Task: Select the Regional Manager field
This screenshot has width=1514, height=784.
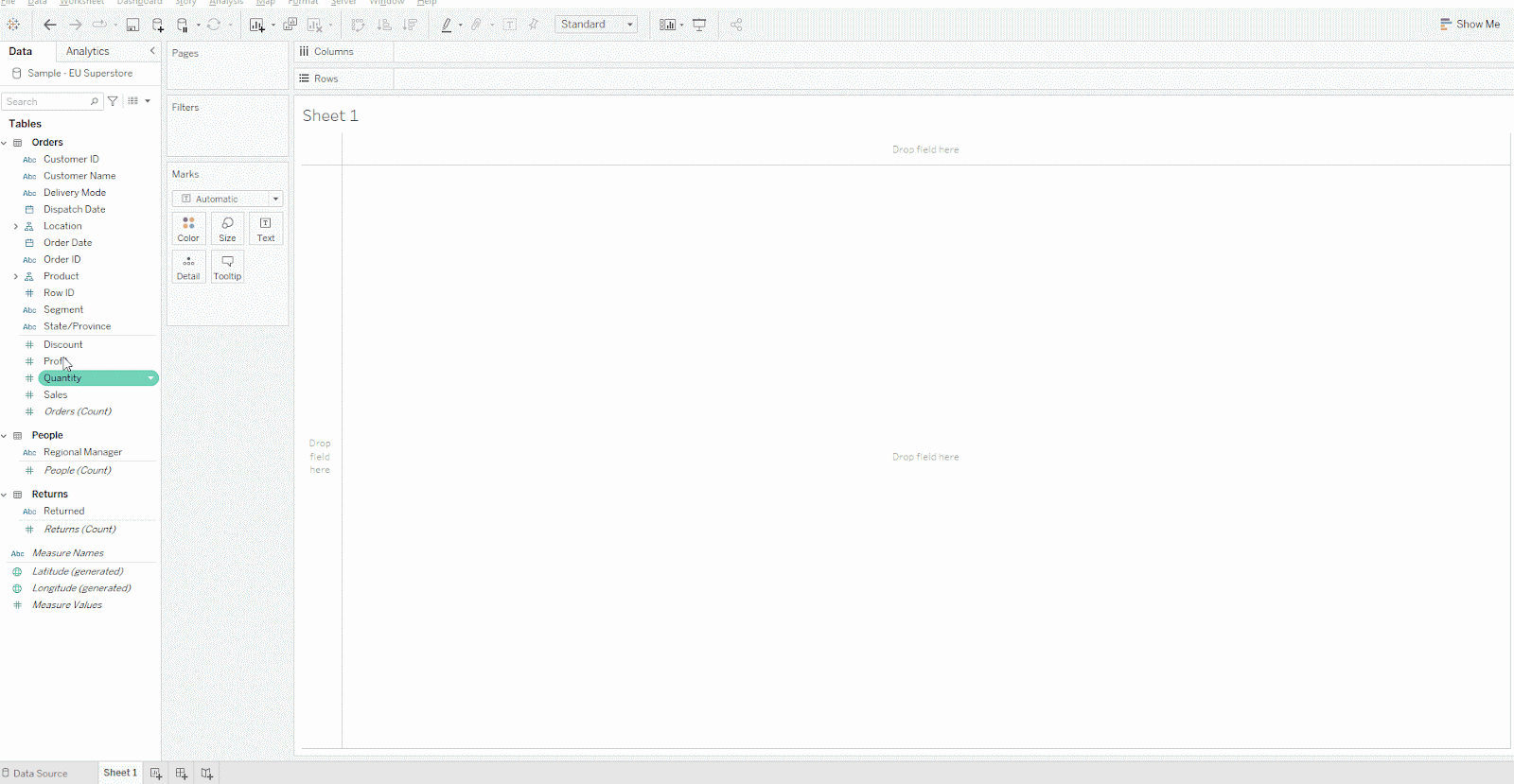Action: coord(82,452)
